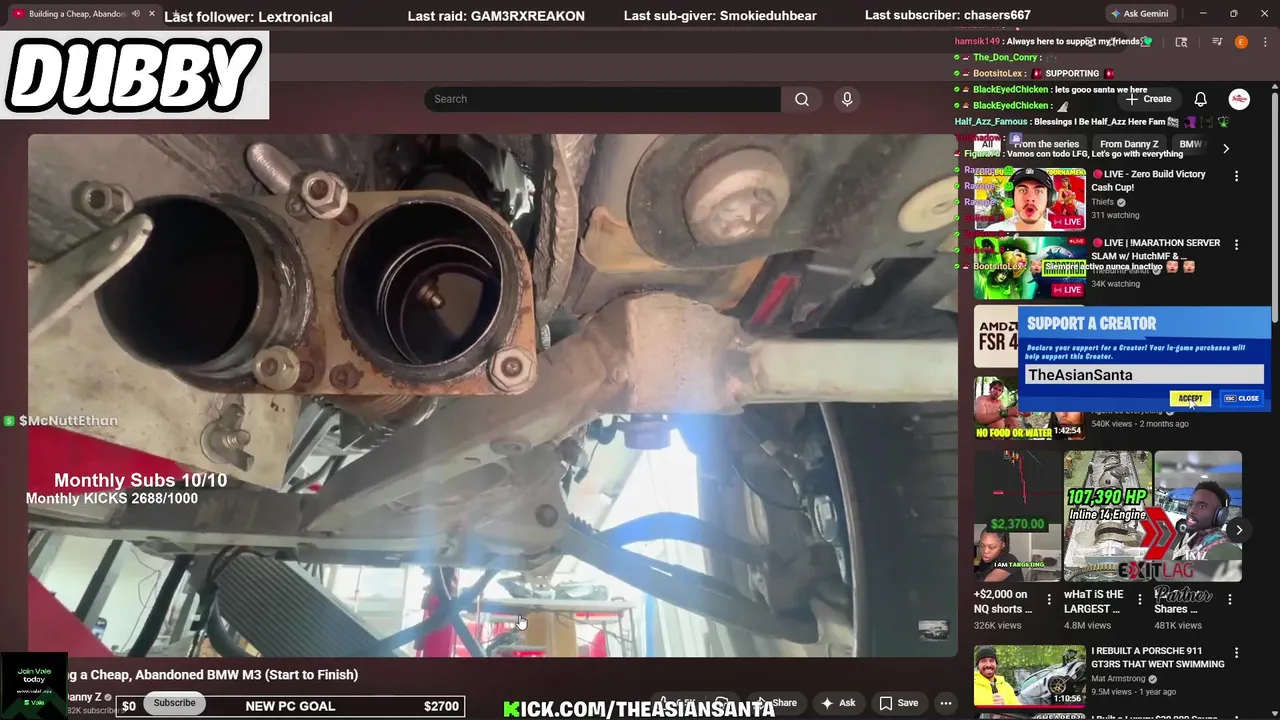Open the MARATHON SERVER SLAM video's options menu

pyautogui.click(x=1236, y=245)
